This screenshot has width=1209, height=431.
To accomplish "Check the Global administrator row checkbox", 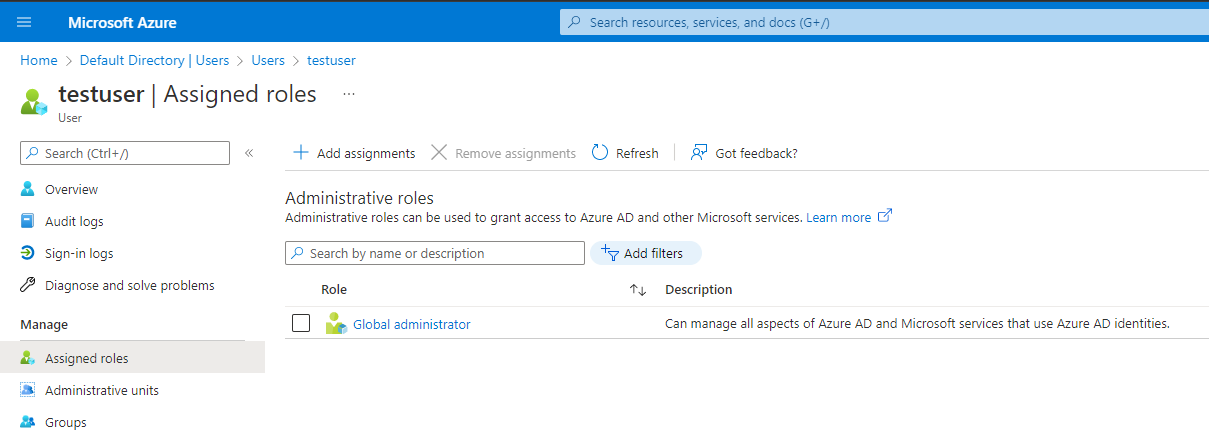I will click(x=301, y=323).
